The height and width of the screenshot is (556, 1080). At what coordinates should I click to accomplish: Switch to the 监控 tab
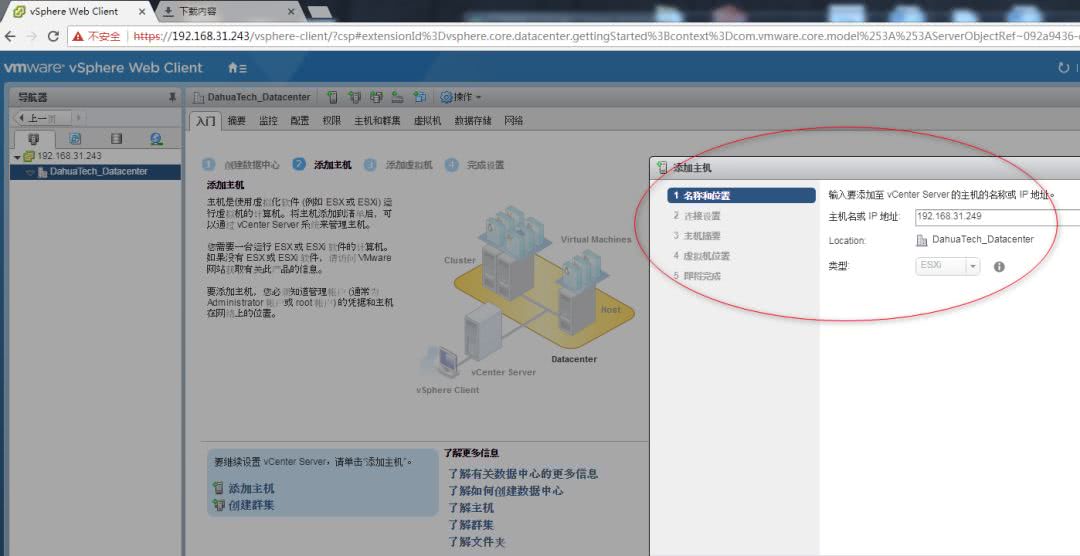coord(268,121)
